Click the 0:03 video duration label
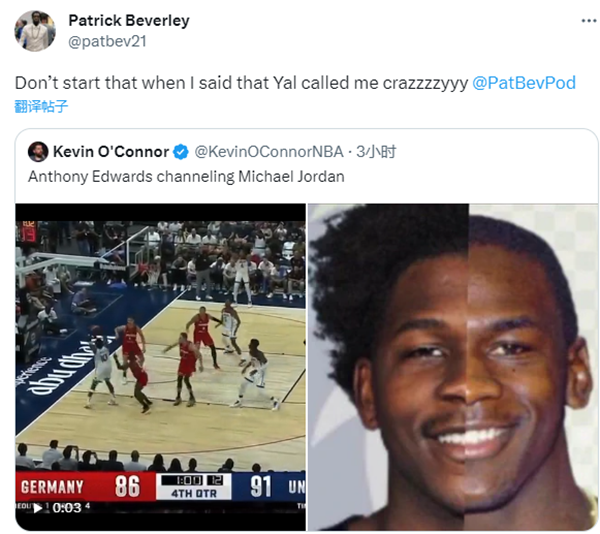Image resolution: width=600 pixels, height=534 pixels. tap(67, 508)
